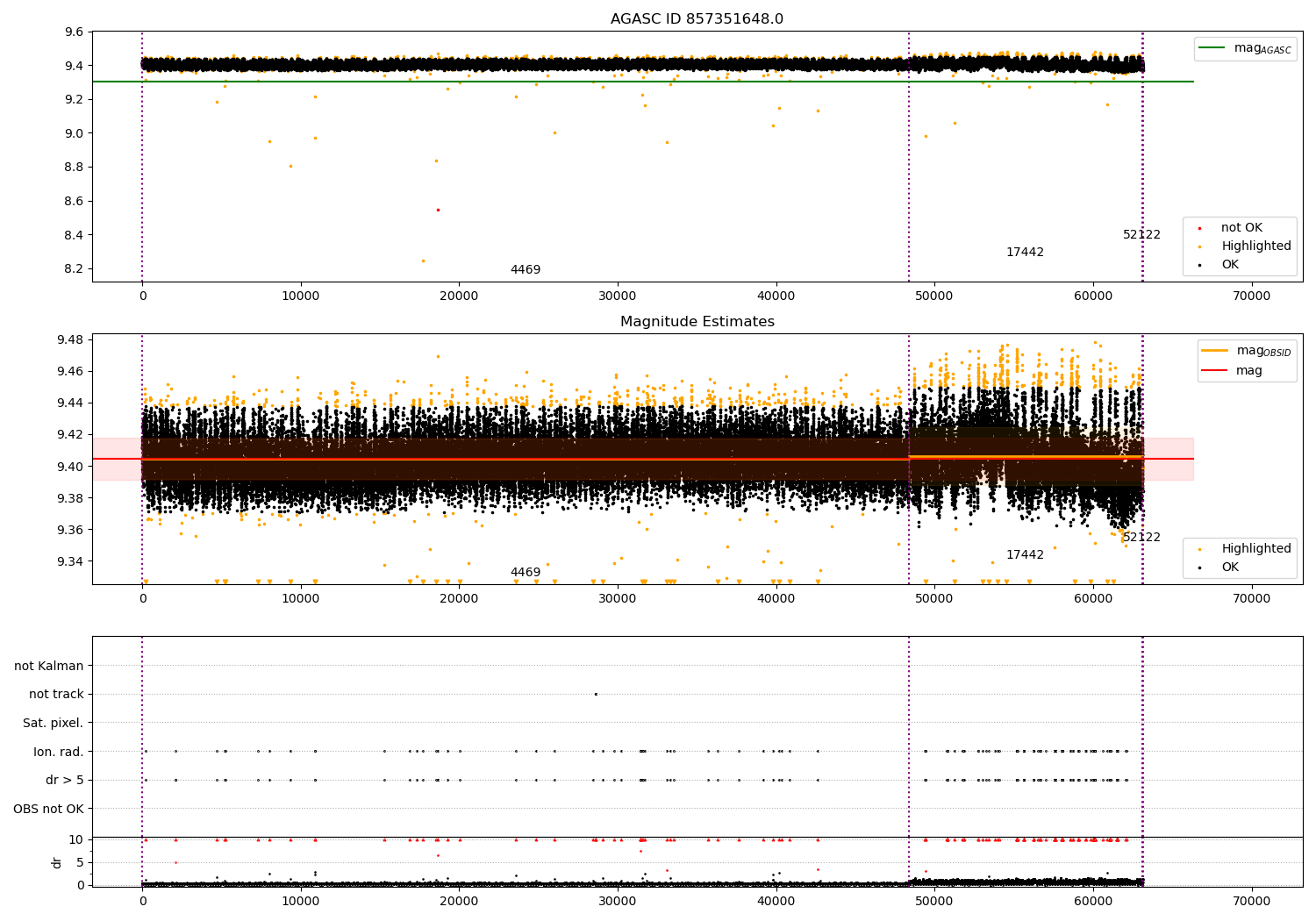Viewport: 1316px width, 921px height.
Task: Select the 'not Kalman' row label
Action: point(49,666)
